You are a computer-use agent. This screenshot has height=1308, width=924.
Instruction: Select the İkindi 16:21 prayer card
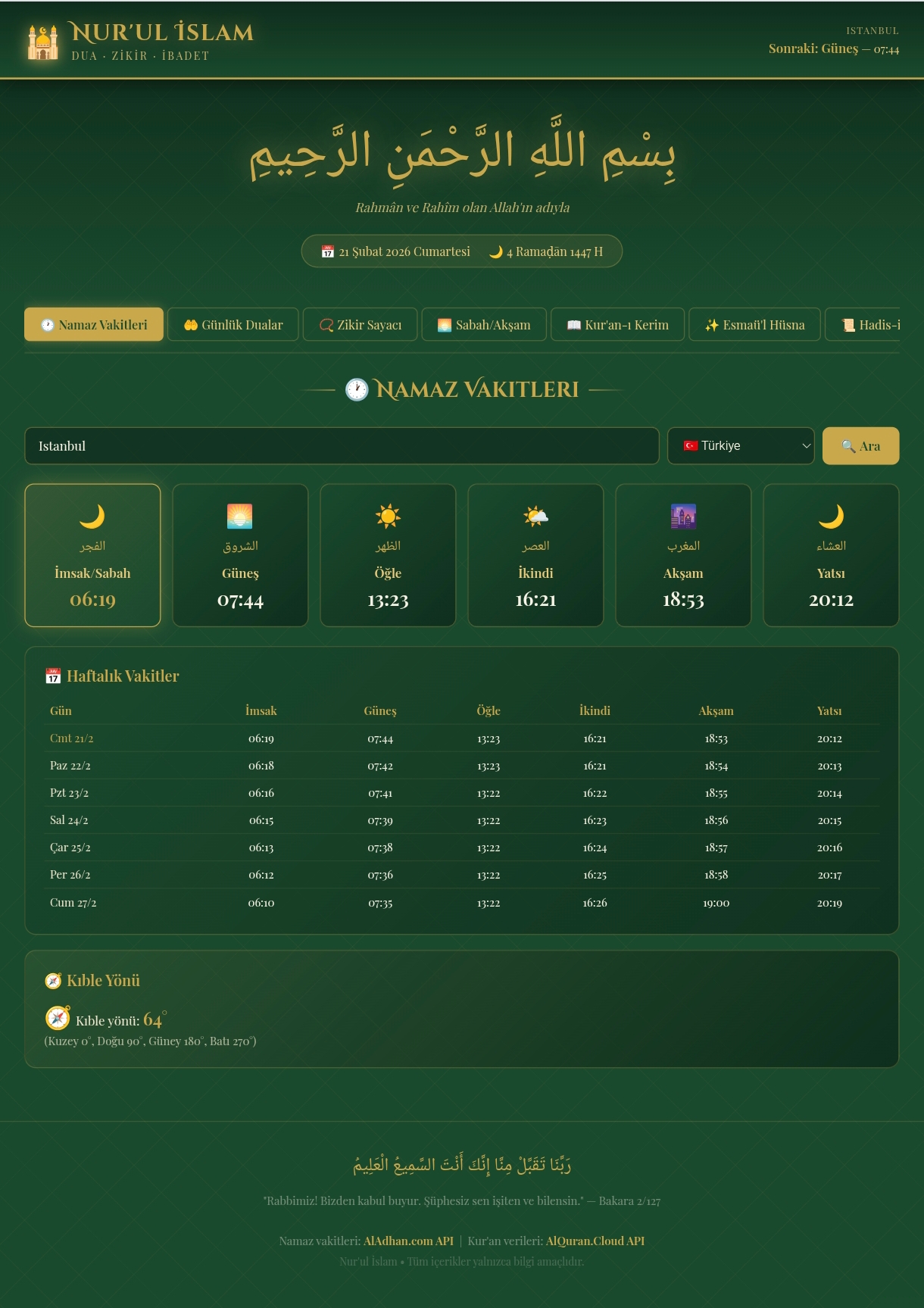[x=535, y=555]
